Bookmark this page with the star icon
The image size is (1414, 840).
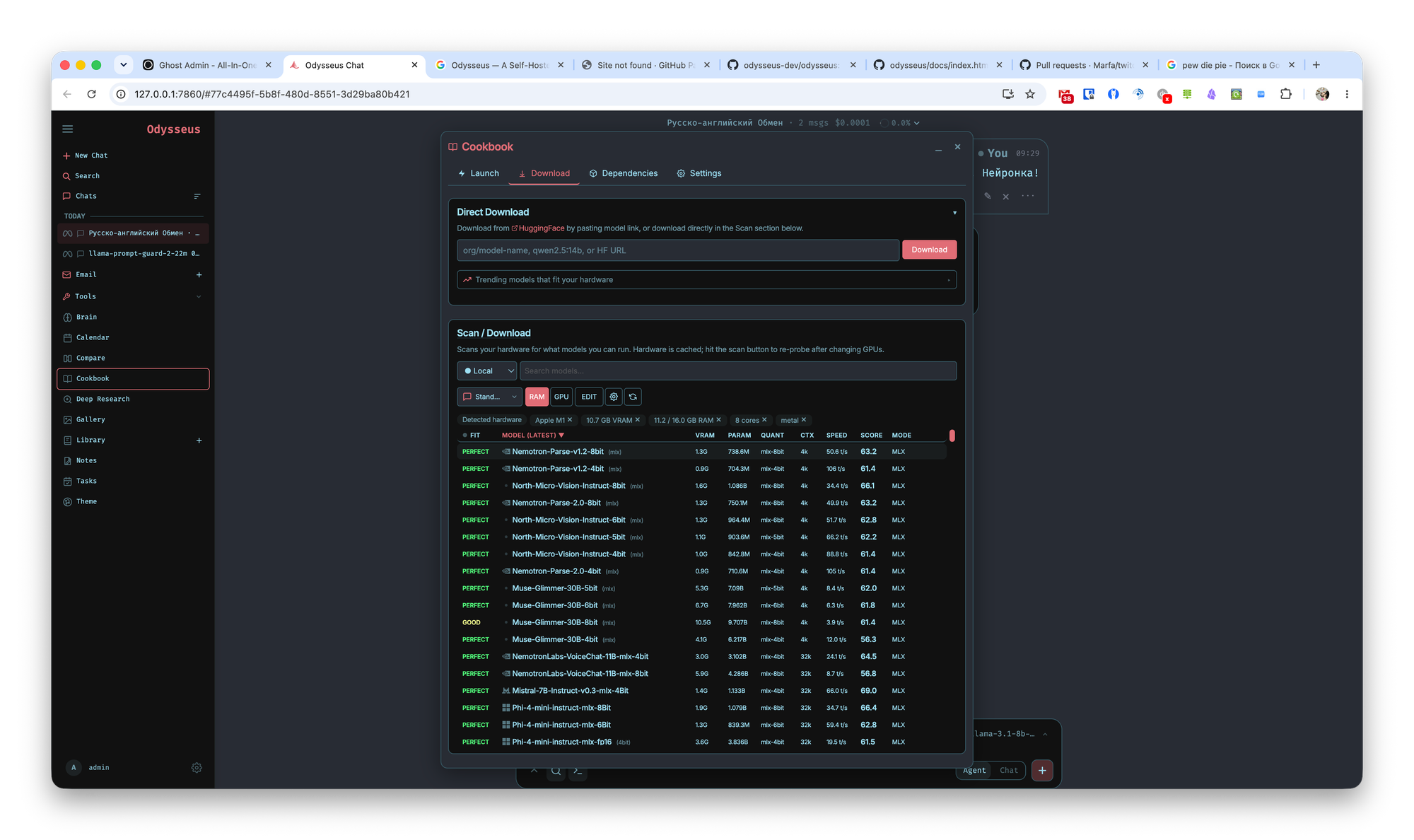pyautogui.click(x=1030, y=94)
